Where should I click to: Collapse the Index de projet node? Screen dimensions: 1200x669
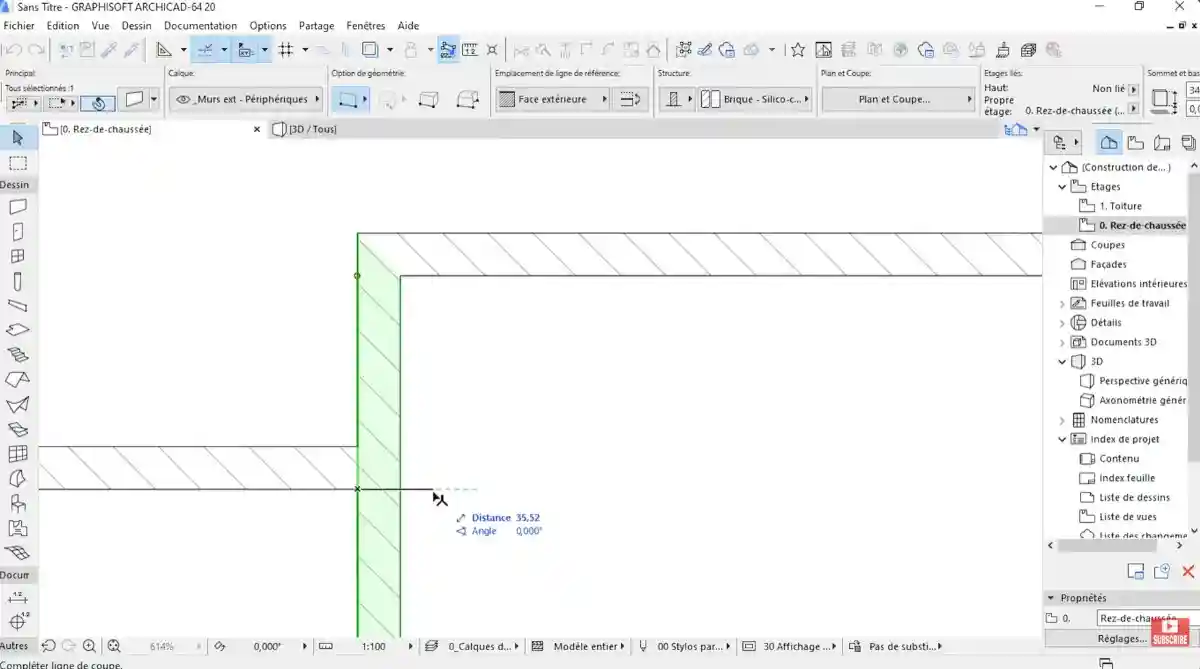point(1062,440)
